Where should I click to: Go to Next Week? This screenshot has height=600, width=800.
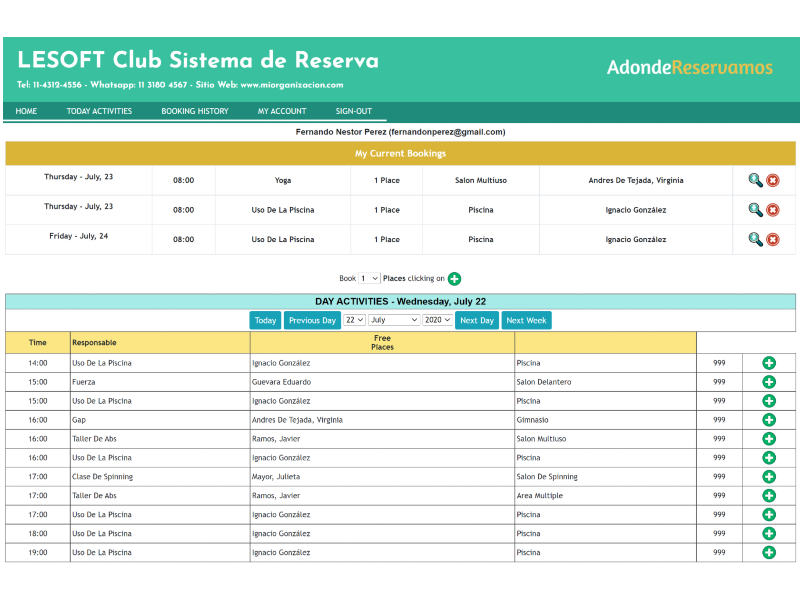tap(526, 320)
